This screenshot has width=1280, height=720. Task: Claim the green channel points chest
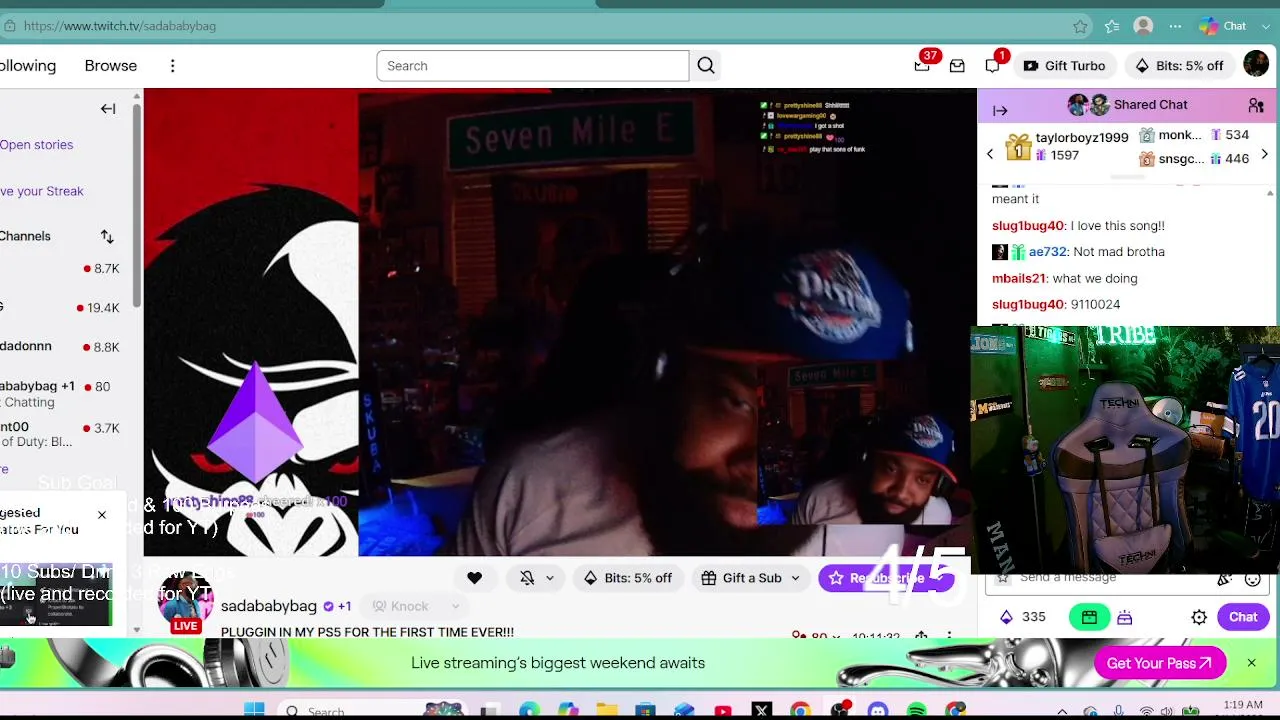(1089, 617)
